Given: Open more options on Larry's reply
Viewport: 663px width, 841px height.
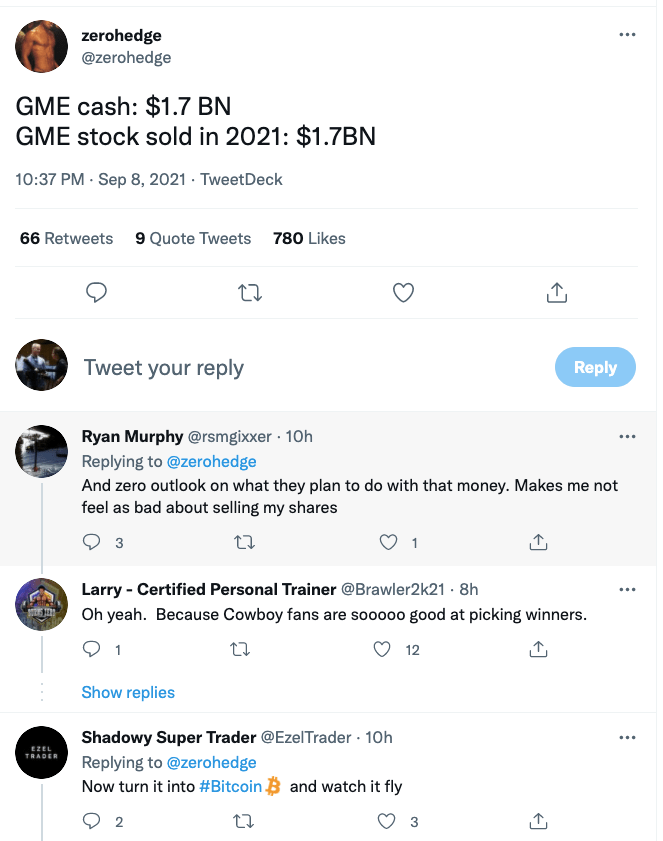Looking at the screenshot, I should [627, 589].
